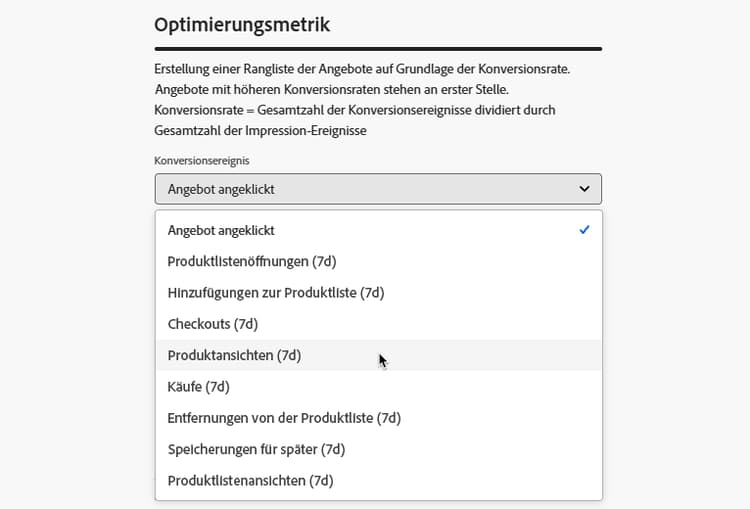Click sentence about Angebote mit höheren Konversionsraten

[331, 89]
